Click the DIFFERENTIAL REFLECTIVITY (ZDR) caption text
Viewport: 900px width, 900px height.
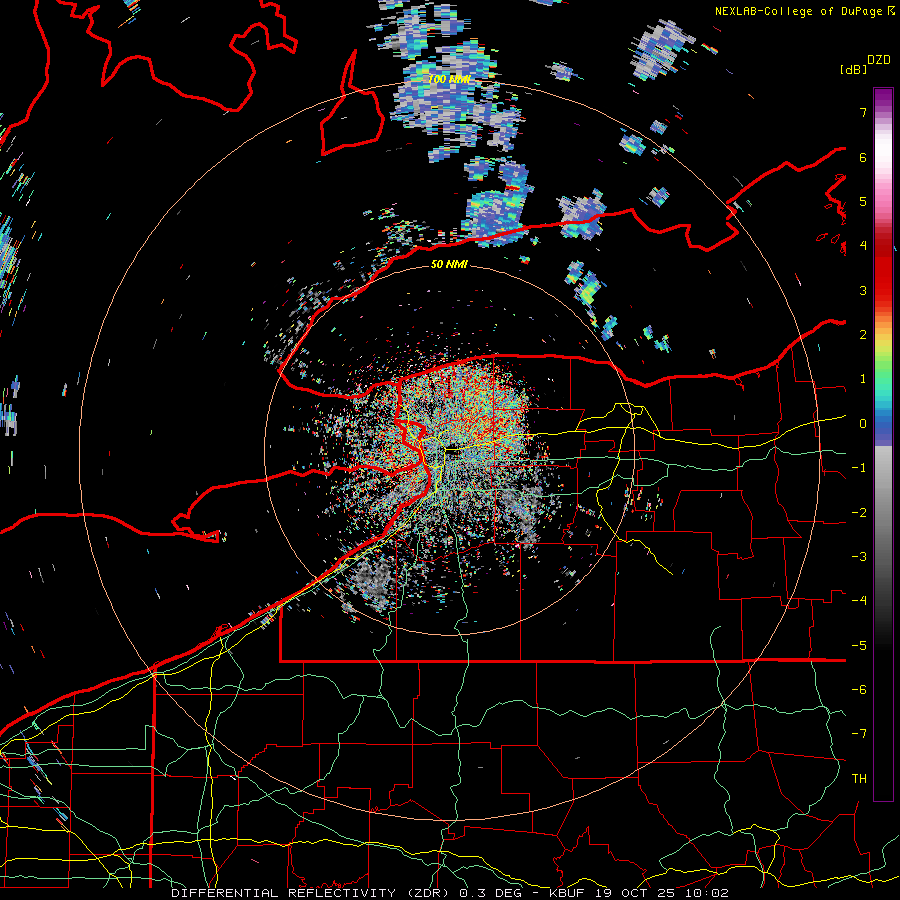[x=311, y=893]
